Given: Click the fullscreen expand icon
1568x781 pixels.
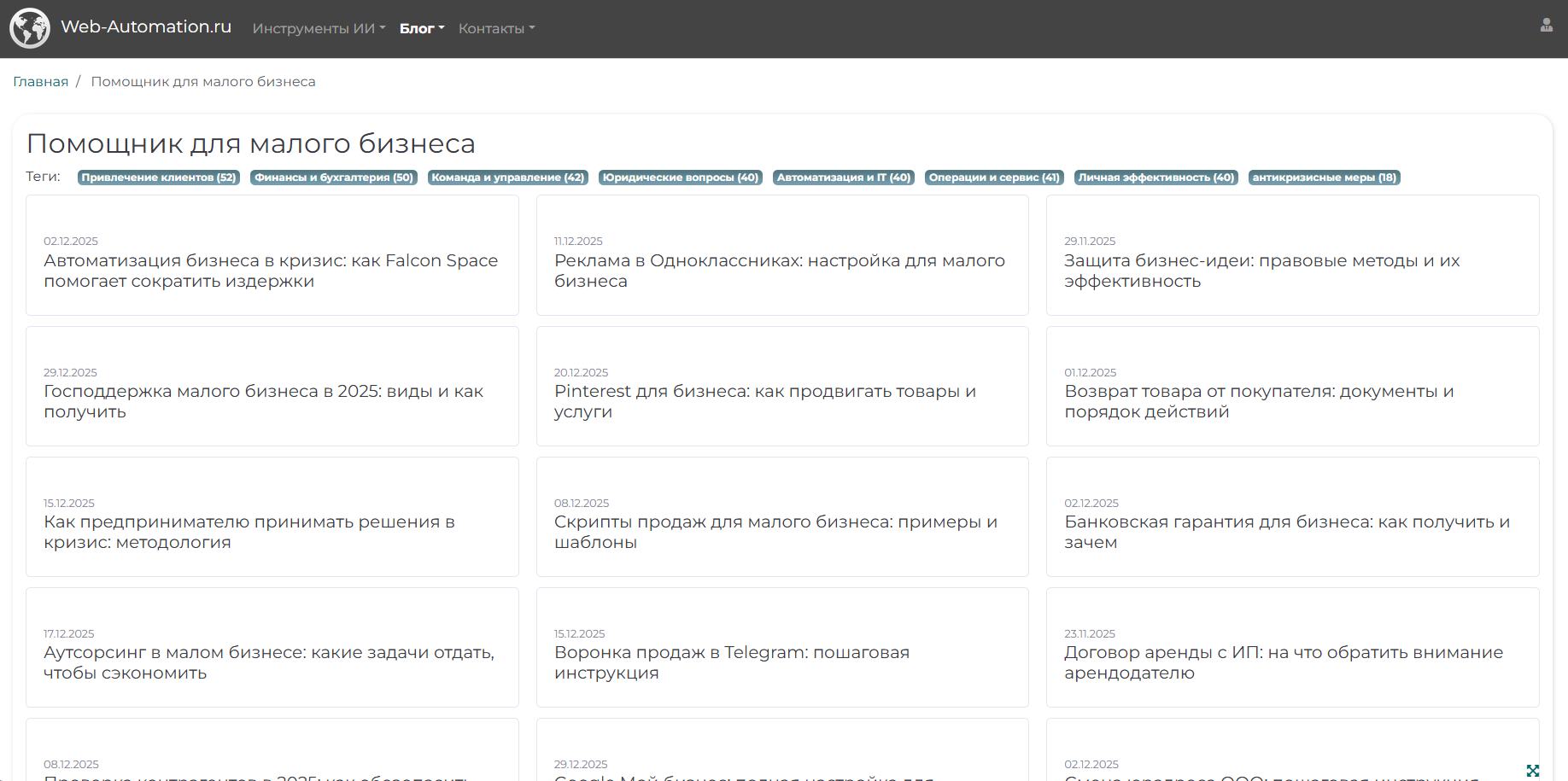Looking at the screenshot, I should [1532, 771].
